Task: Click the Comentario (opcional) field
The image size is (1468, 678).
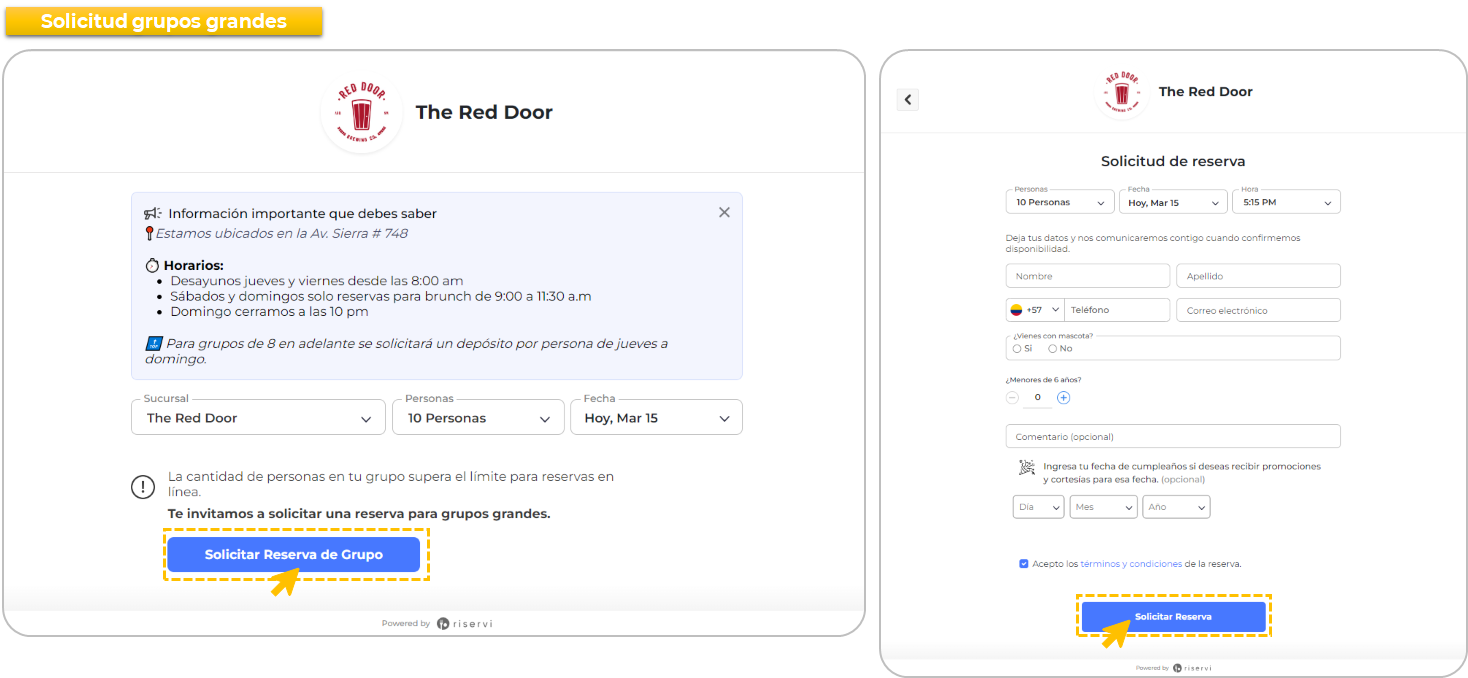Action: coord(1173,436)
